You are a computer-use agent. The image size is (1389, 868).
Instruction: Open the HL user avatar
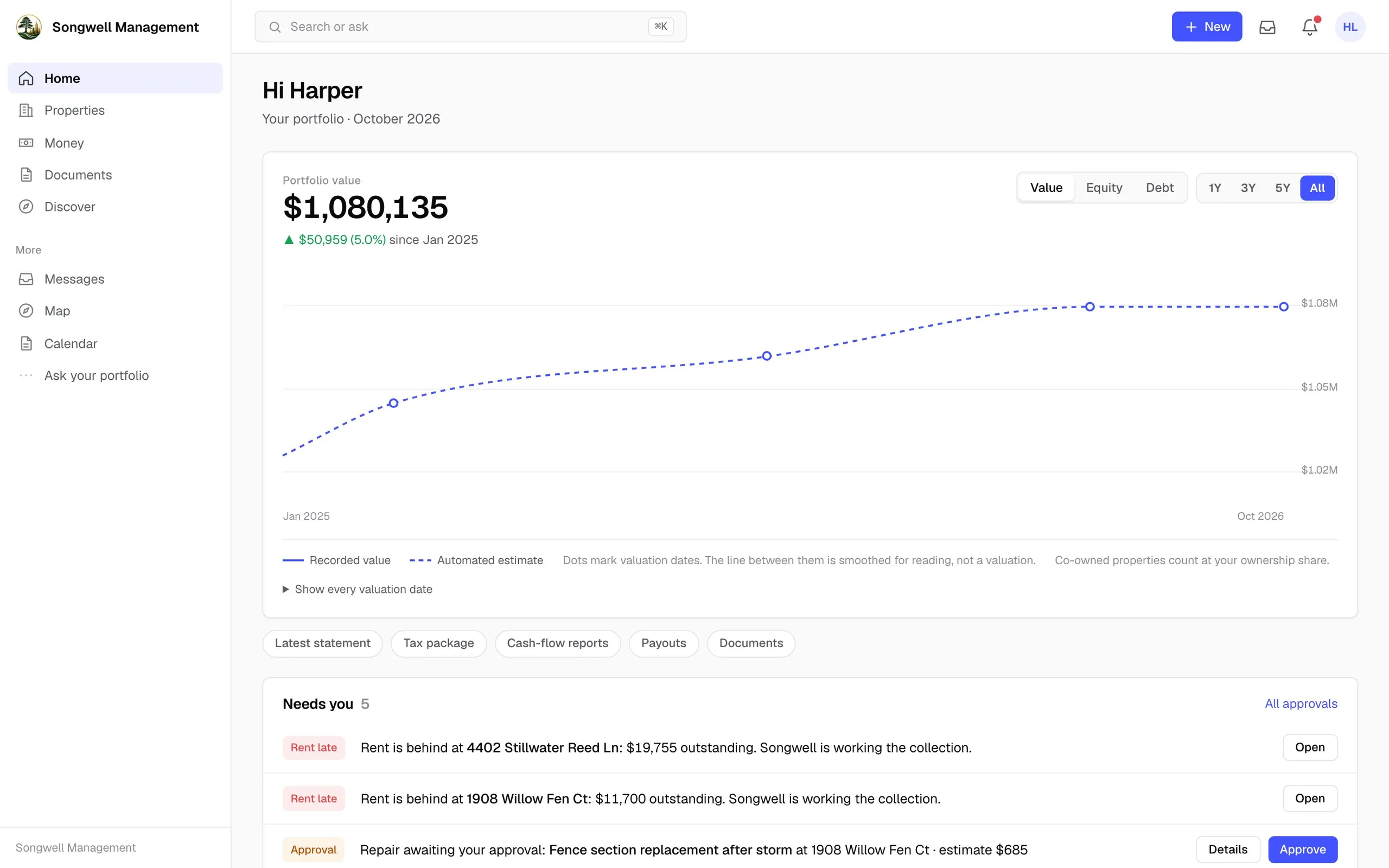[x=1350, y=27]
